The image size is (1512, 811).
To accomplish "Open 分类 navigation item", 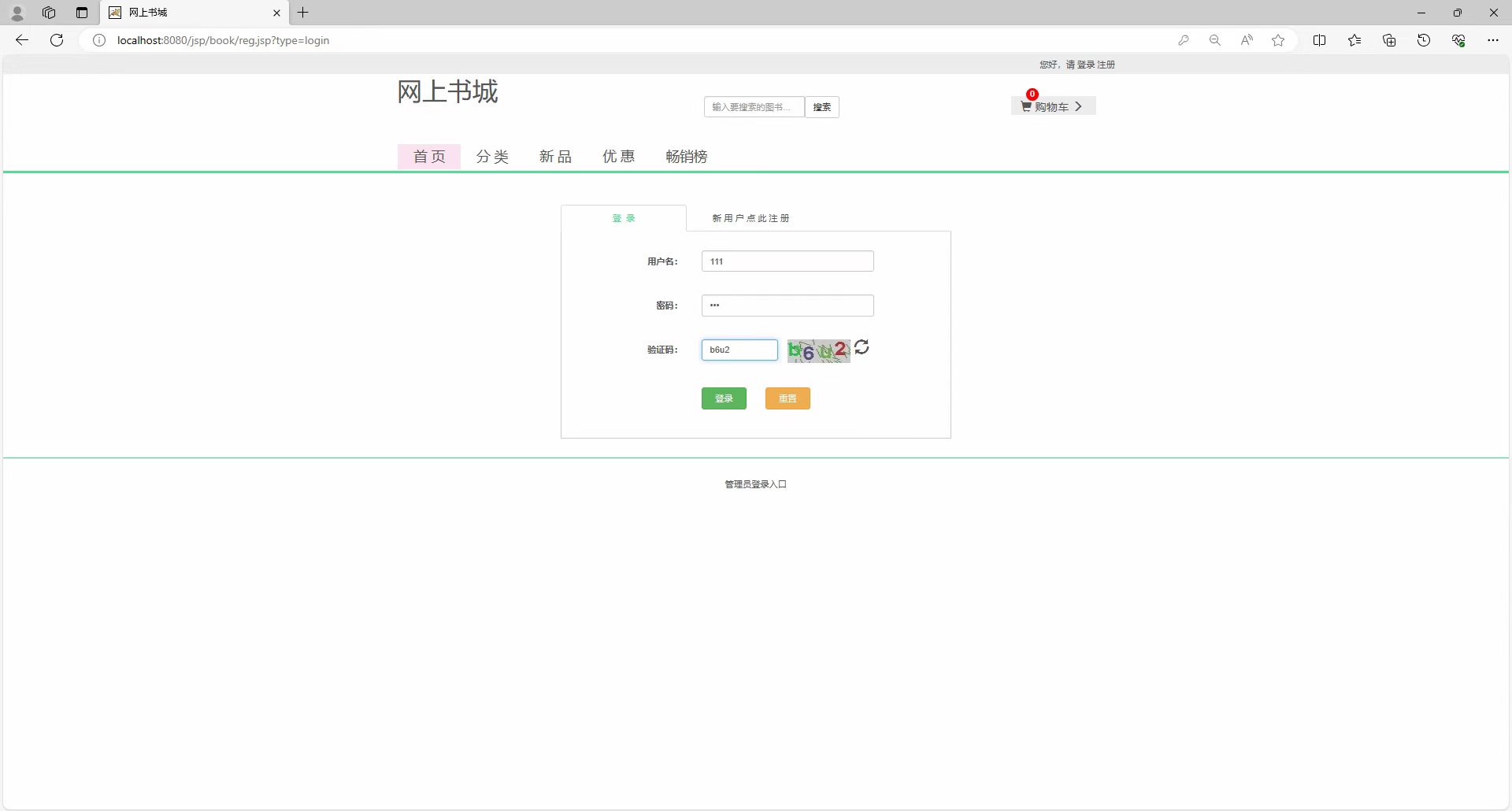I will (x=492, y=157).
